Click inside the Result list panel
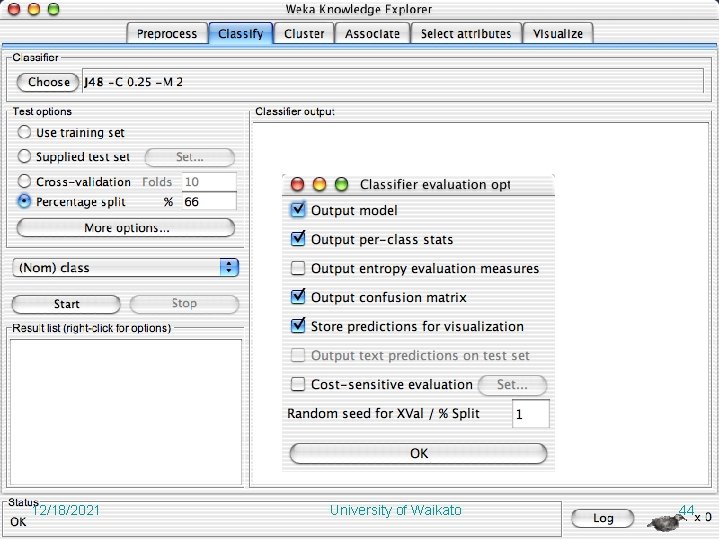This screenshot has width=720, height=540. click(x=126, y=412)
